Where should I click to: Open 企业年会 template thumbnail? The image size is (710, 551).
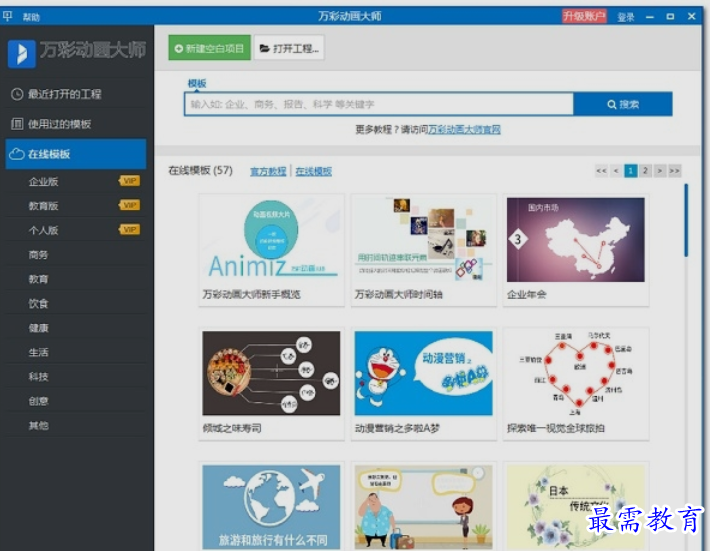[576, 240]
